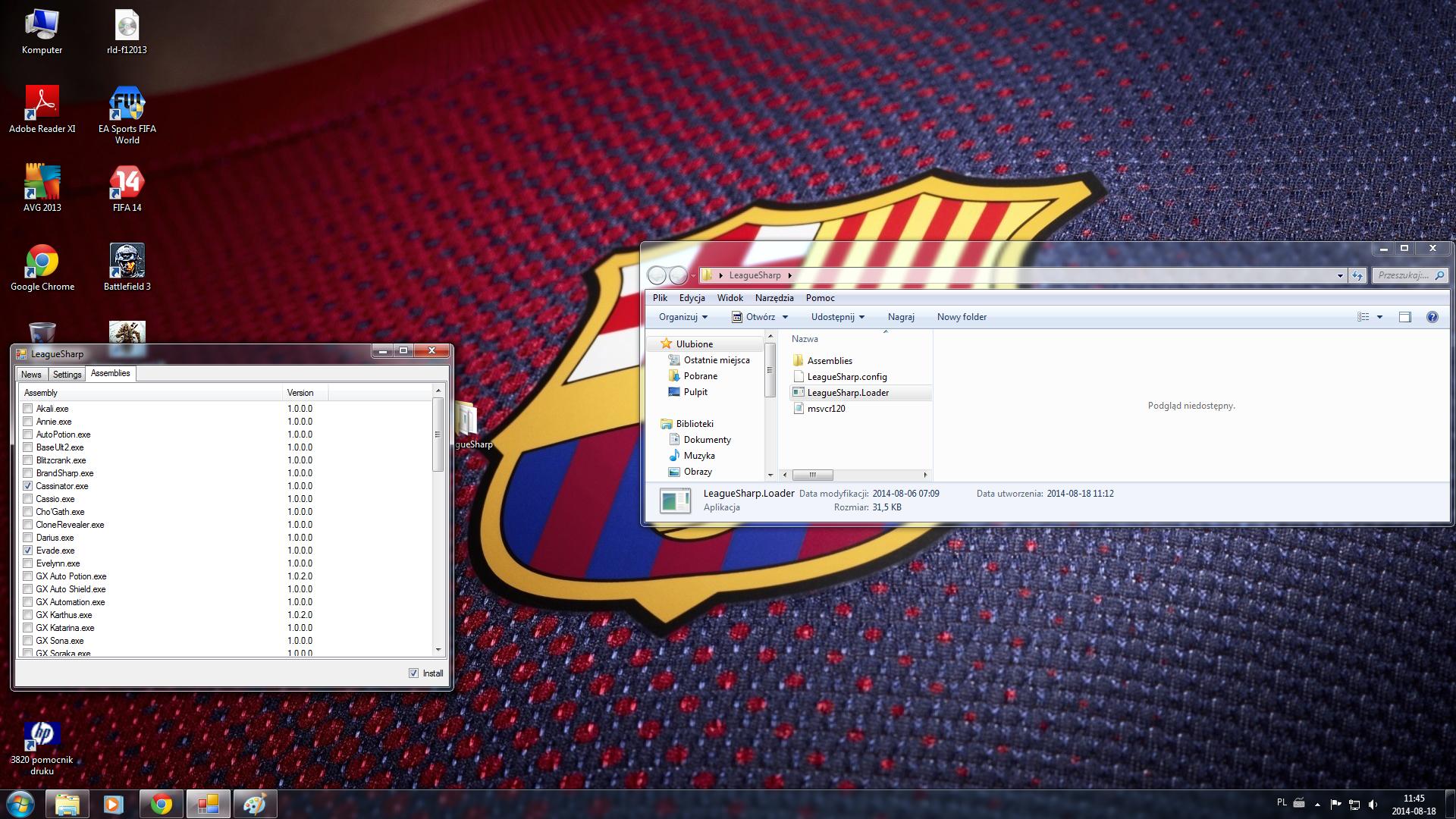Open Dokumenty library in navigation pane
Viewport: 1456px width, 819px height.
707,440
